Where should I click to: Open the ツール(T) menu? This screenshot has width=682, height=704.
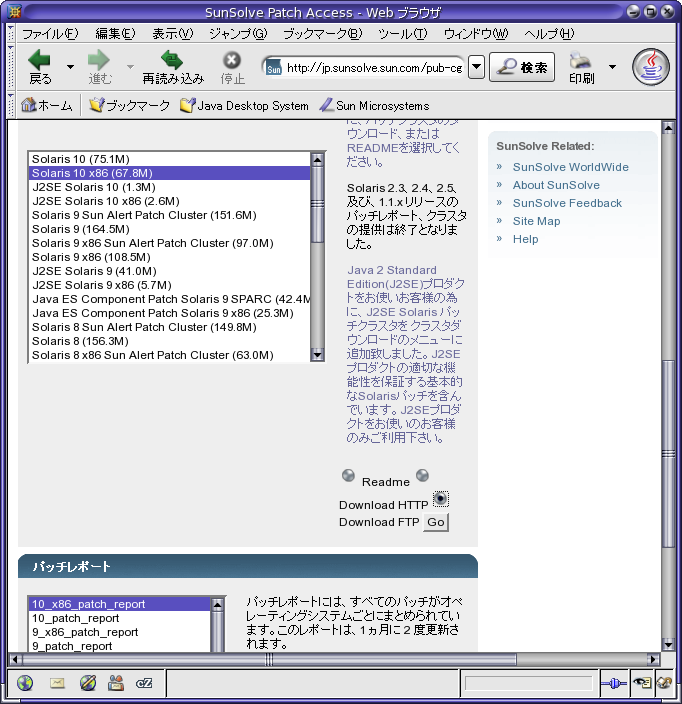[x=403, y=34]
